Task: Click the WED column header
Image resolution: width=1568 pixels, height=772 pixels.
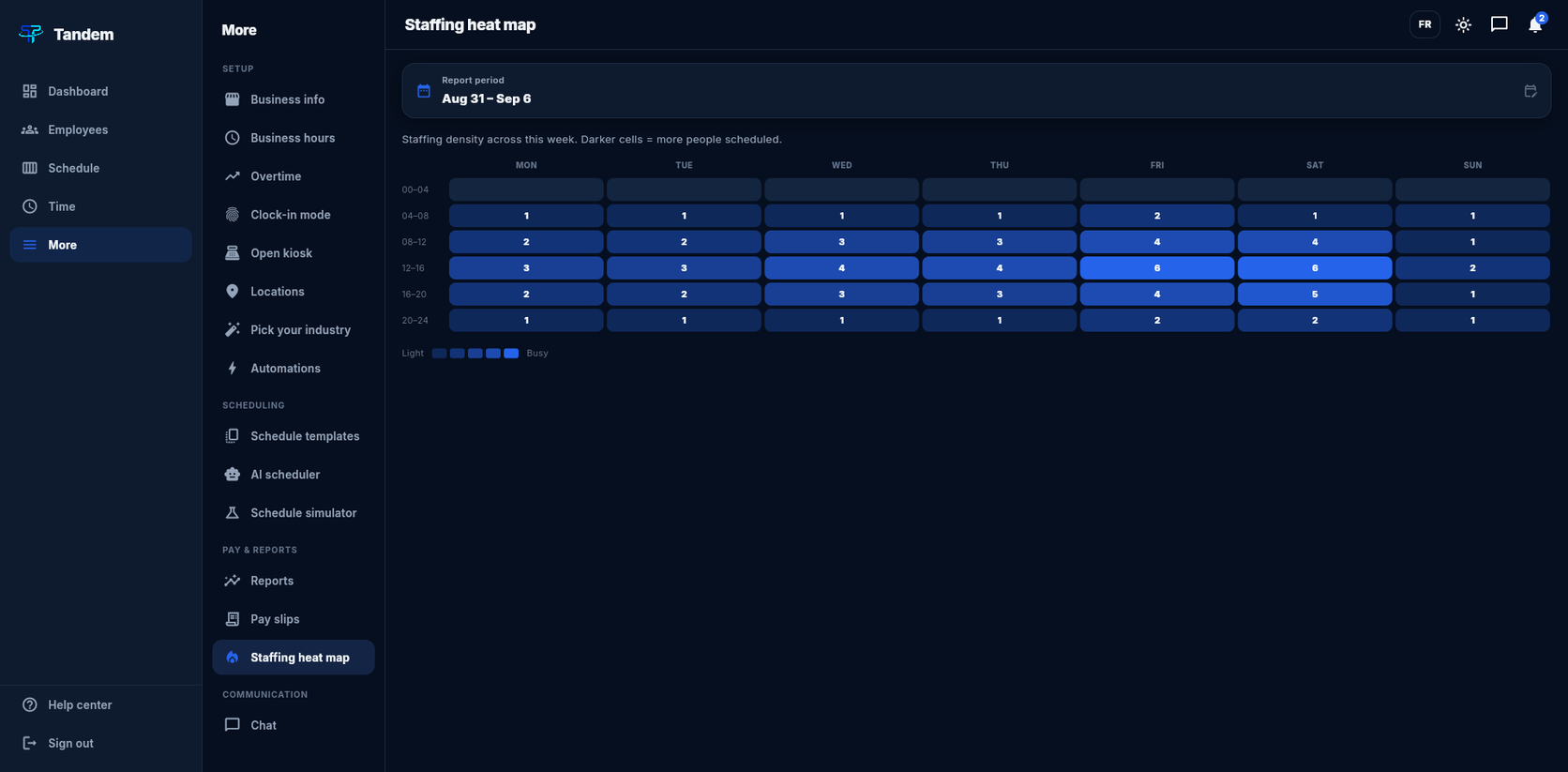Action: [x=841, y=165]
